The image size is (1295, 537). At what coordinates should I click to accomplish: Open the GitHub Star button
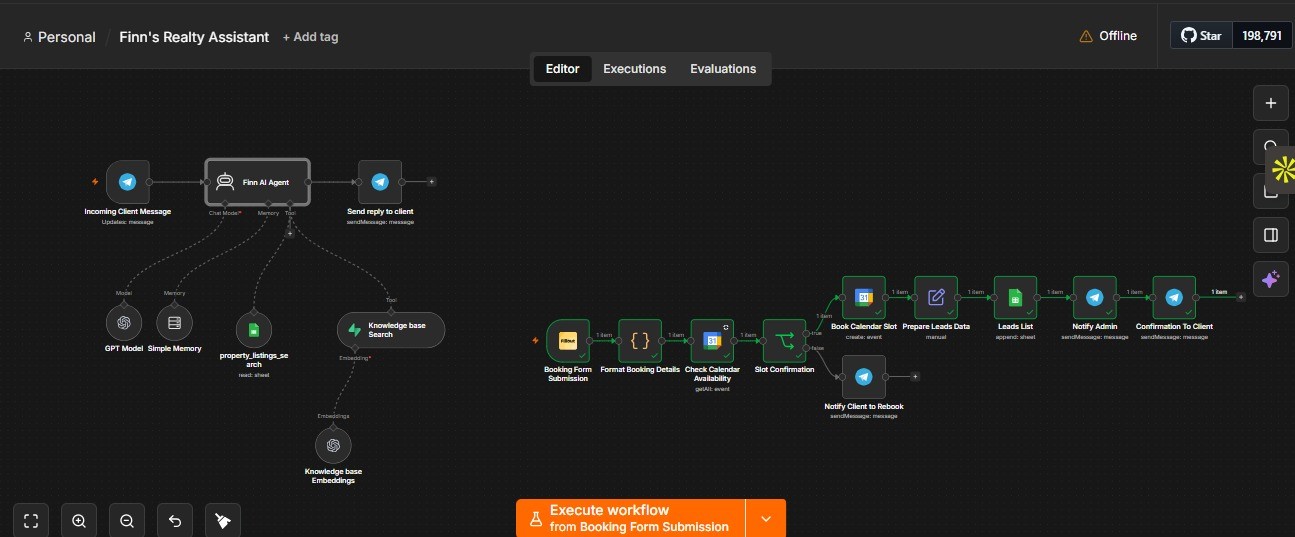click(x=1201, y=35)
